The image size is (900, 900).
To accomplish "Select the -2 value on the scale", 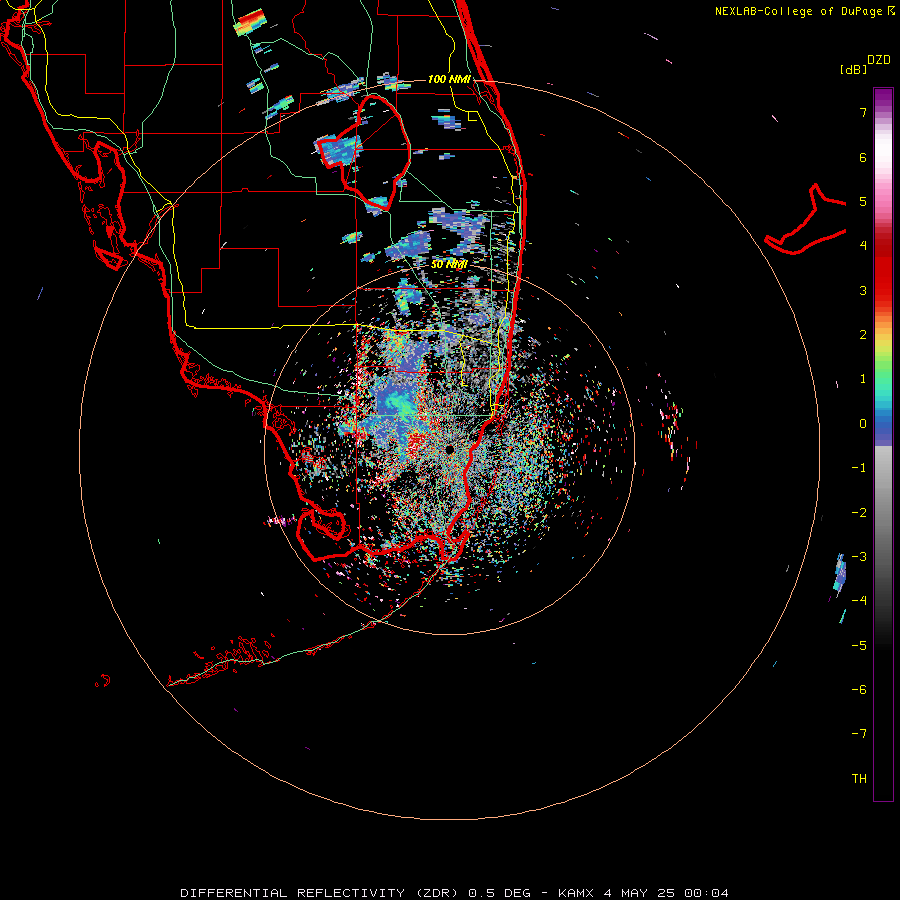I will coord(859,513).
